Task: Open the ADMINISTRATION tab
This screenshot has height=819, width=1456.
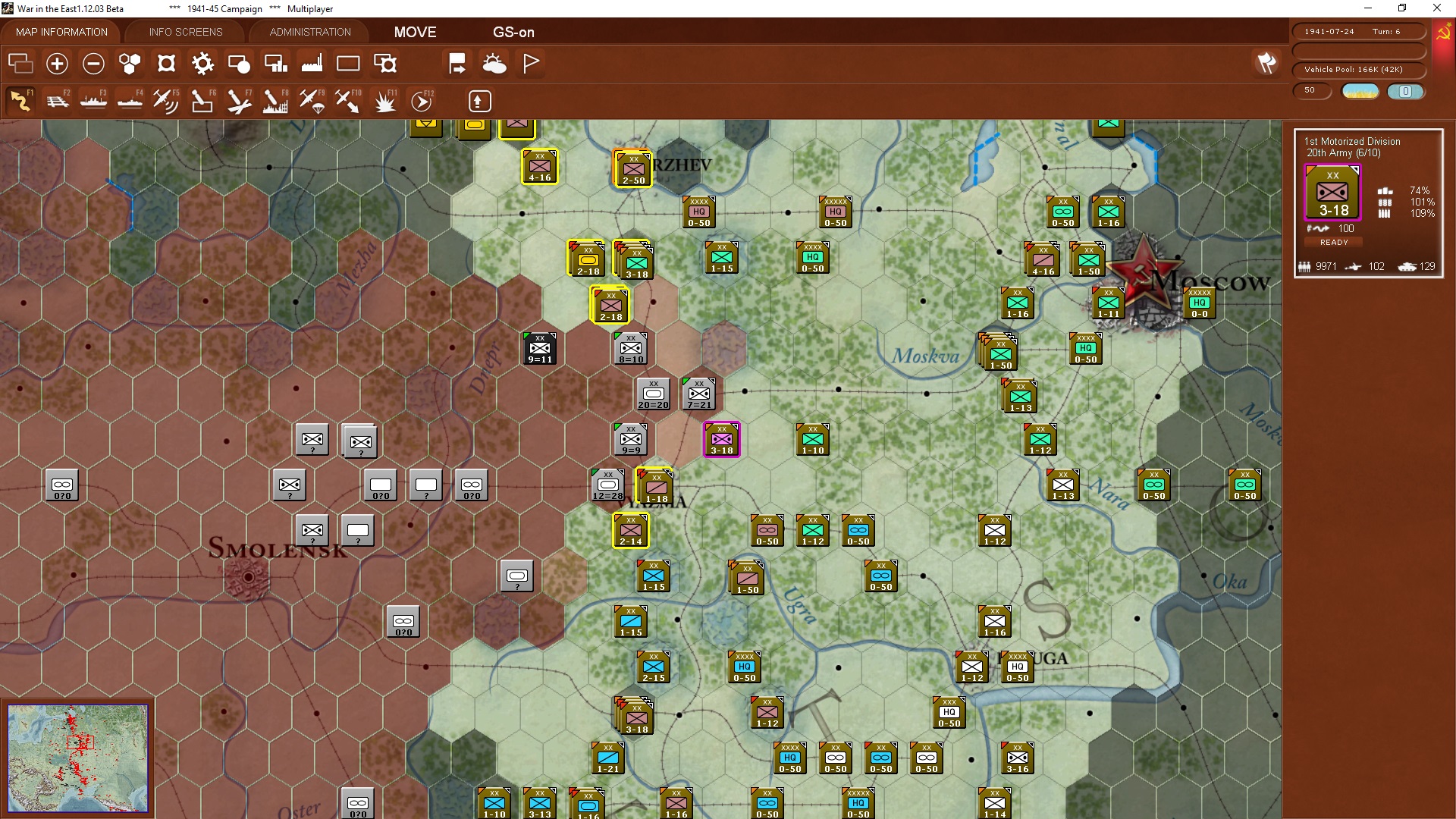Action: coord(310,32)
